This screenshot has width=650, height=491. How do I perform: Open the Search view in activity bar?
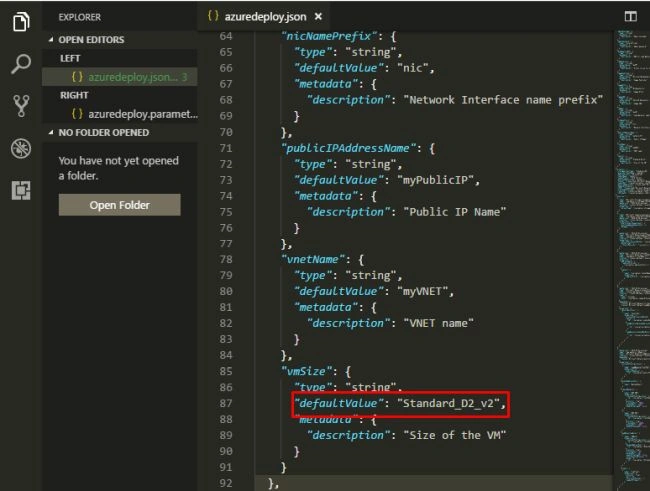coord(21,64)
